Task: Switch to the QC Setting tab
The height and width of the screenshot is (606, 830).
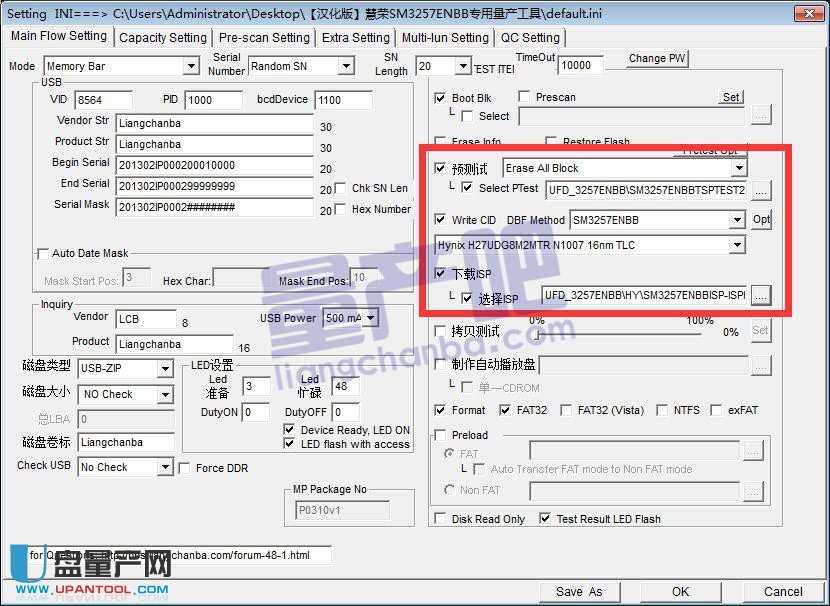Action: pyautogui.click(x=531, y=37)
